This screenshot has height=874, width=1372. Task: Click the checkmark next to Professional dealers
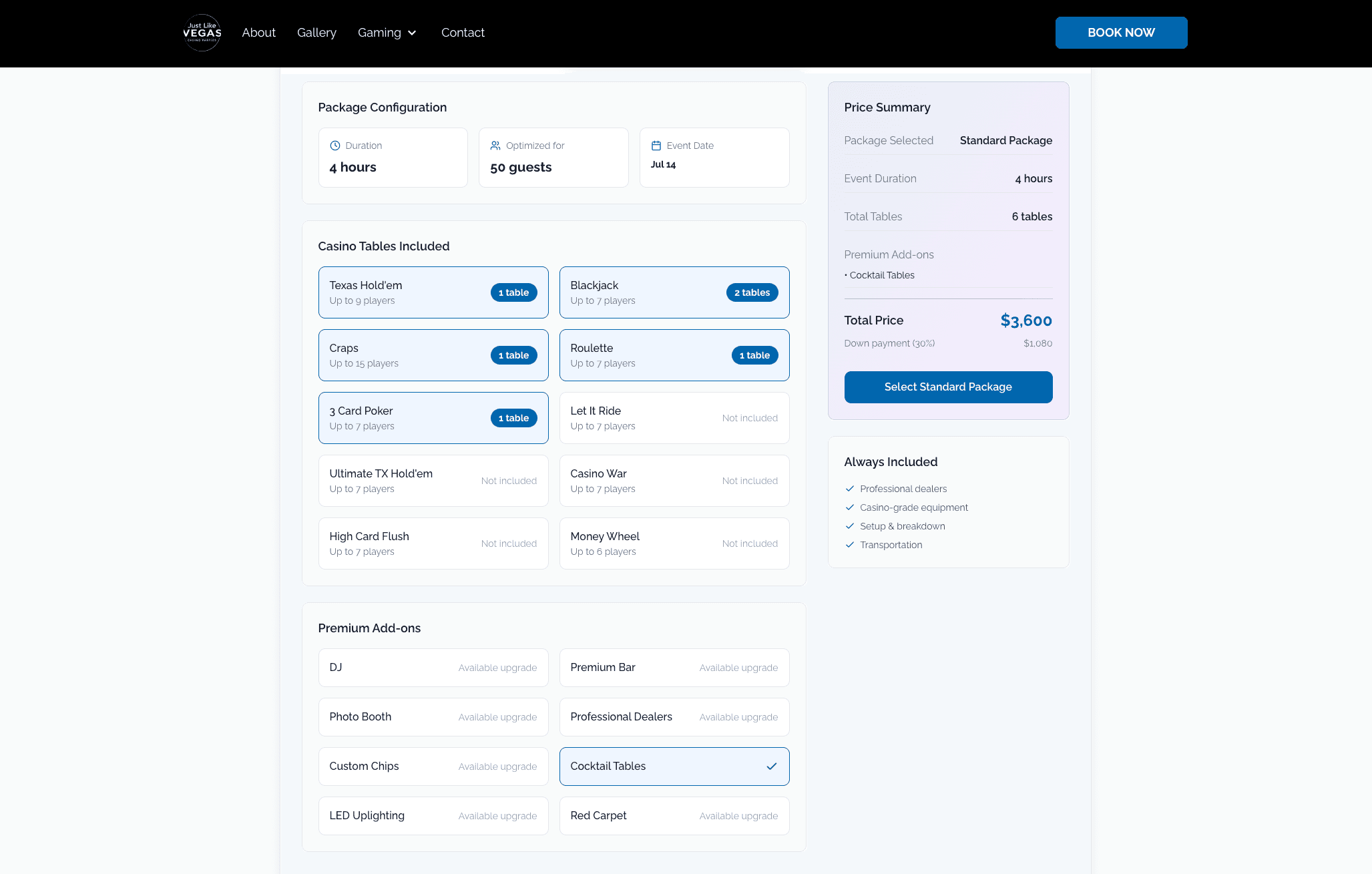(x=850, y=489)
